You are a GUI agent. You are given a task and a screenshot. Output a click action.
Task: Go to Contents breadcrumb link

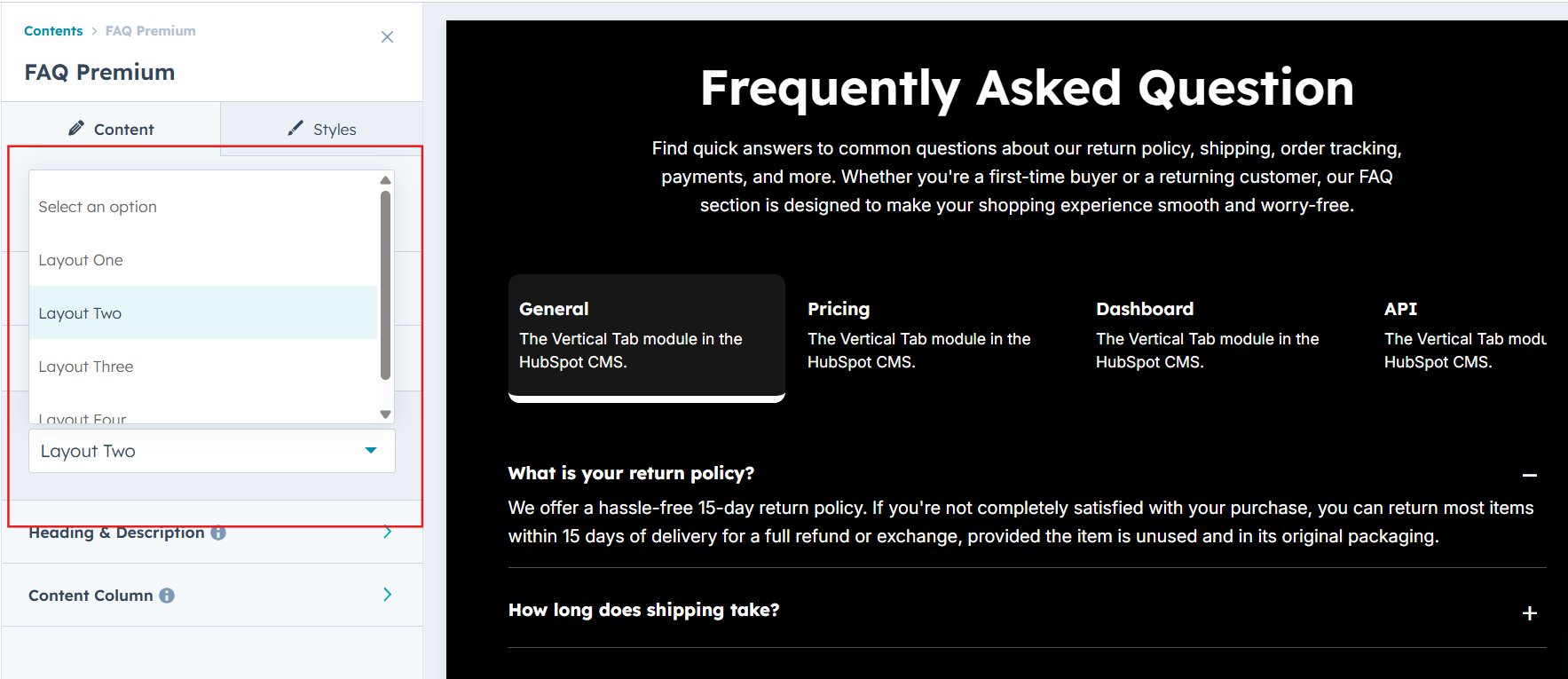53,31
